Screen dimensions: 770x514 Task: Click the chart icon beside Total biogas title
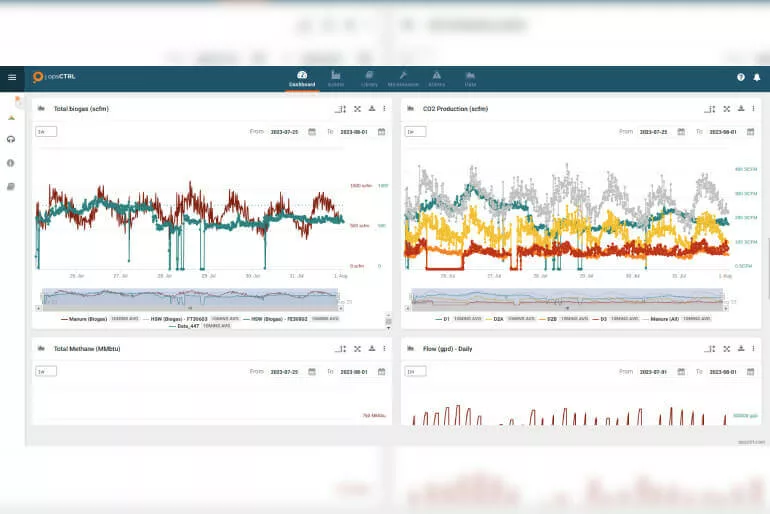(41, 108)
